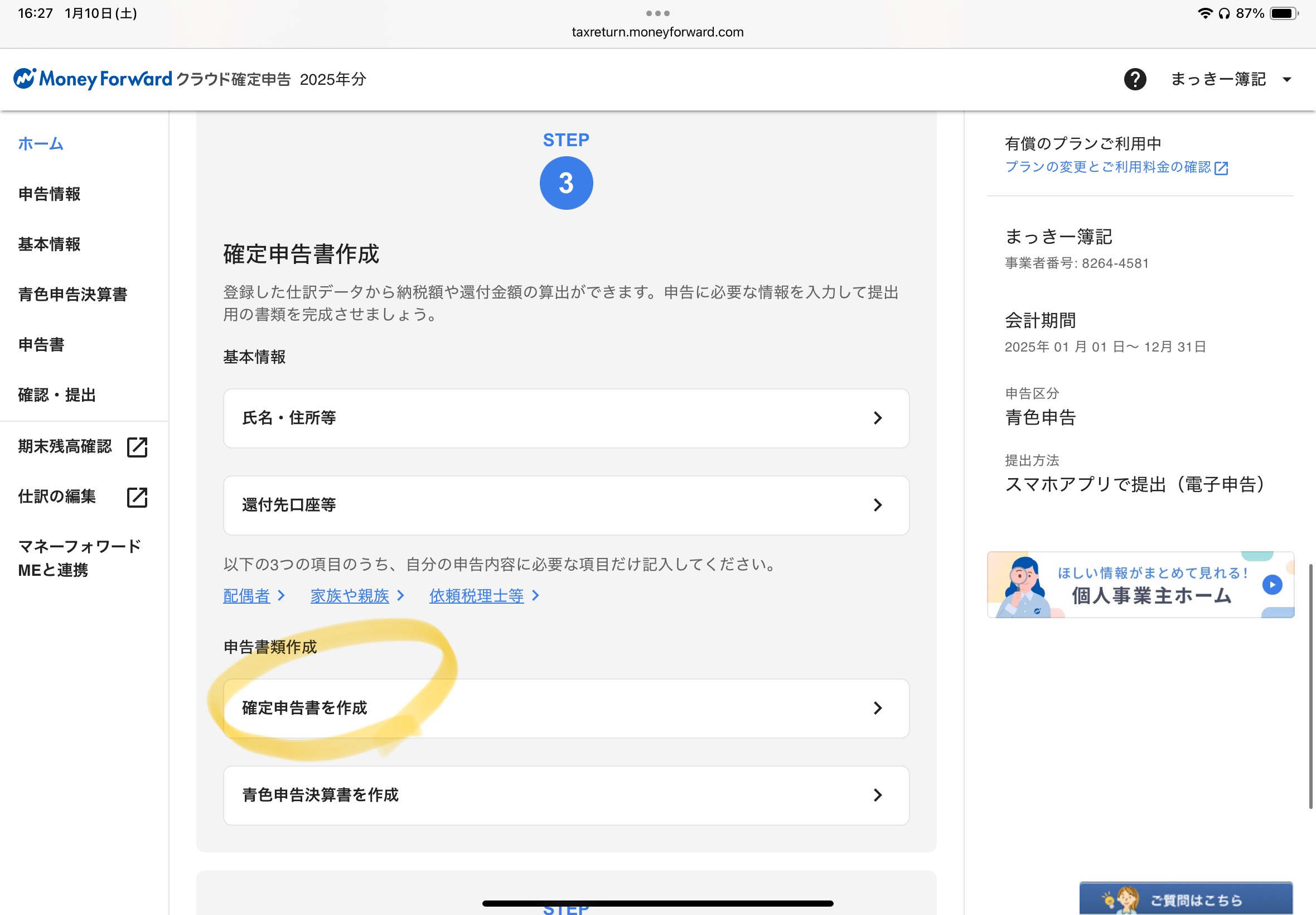Click the 配偶者 link
Viewport: 1316px width, 915px height.
(x=246, y=596)
